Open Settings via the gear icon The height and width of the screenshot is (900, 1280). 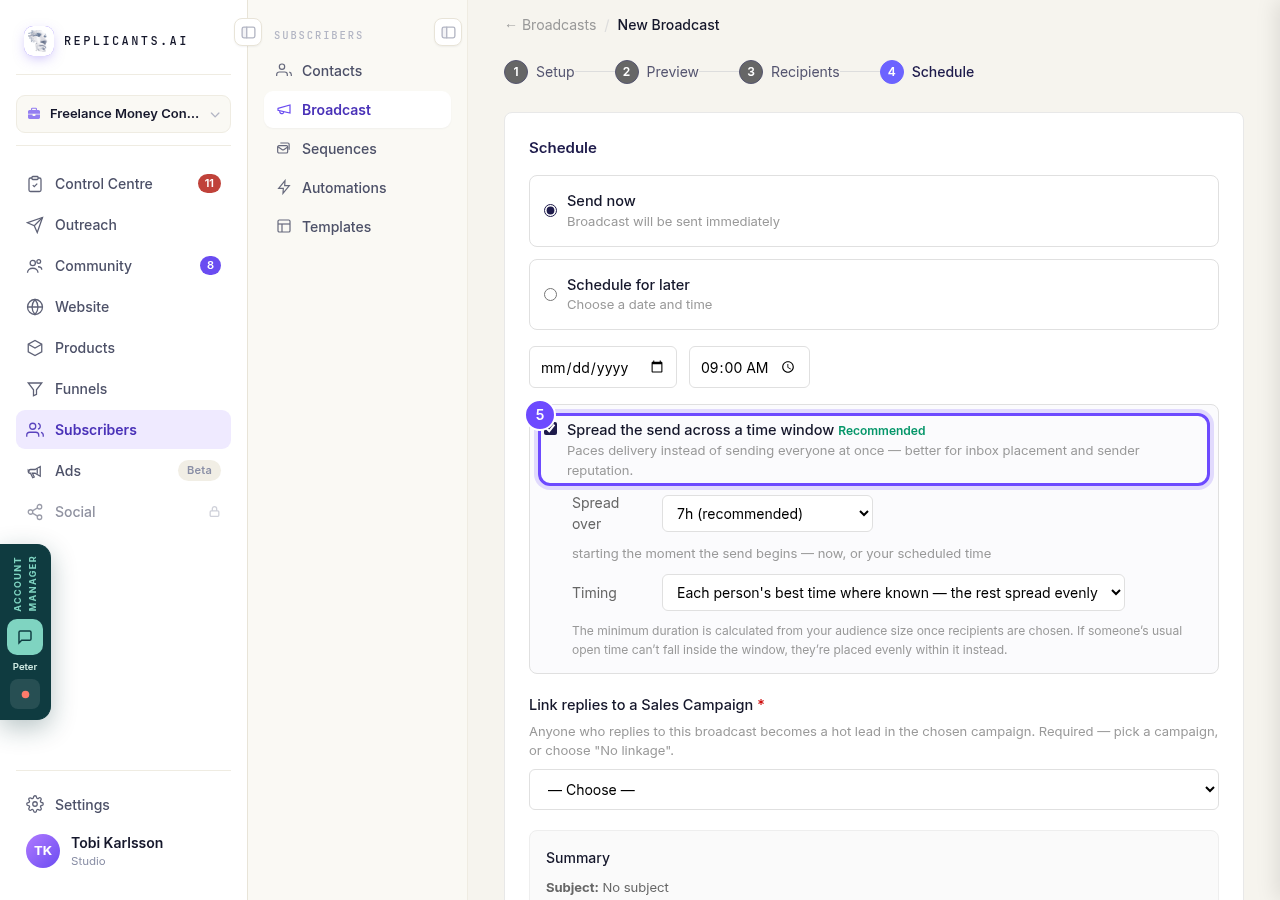coord(35,805)
